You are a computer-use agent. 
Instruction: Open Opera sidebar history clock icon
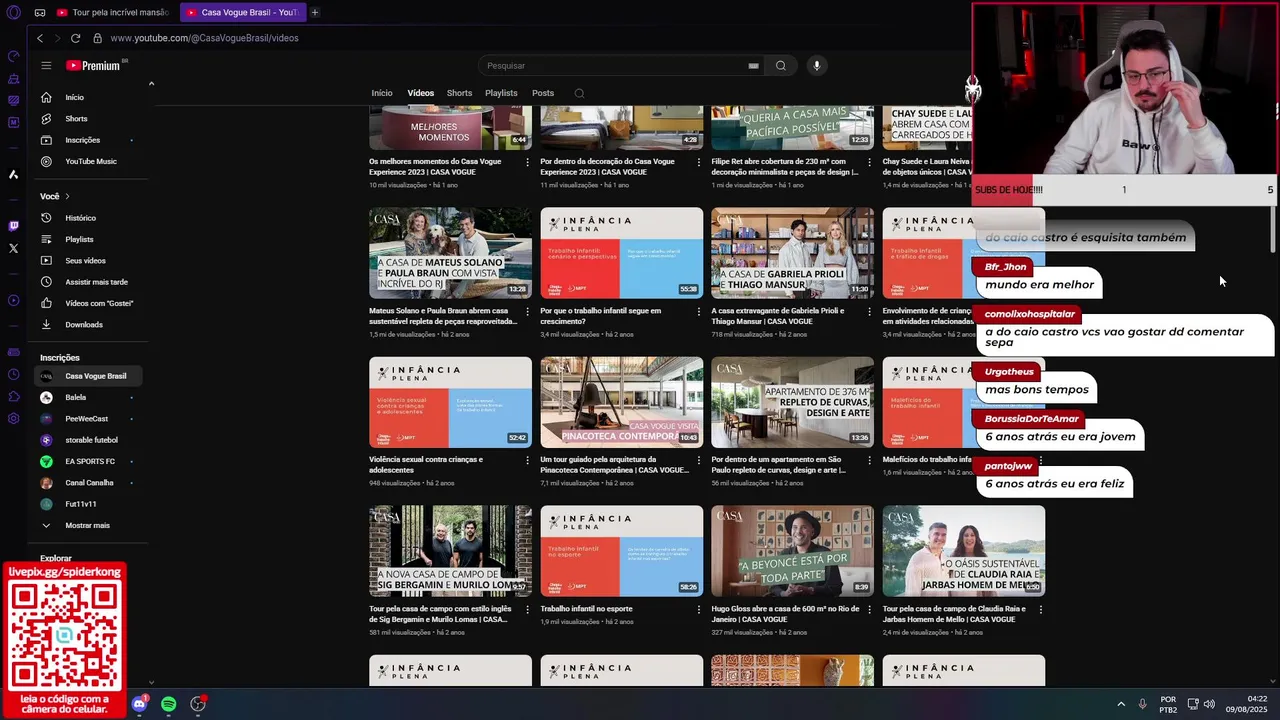pos(13,374)
